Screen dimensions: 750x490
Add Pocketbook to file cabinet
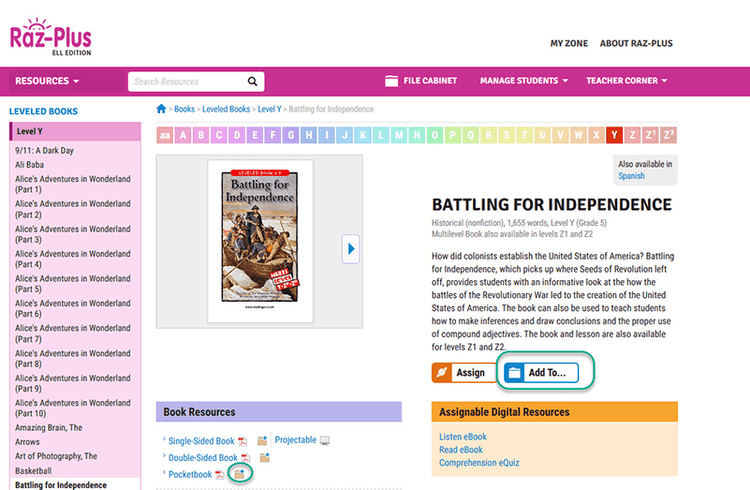pyautogui.click(x=239, y=474)
